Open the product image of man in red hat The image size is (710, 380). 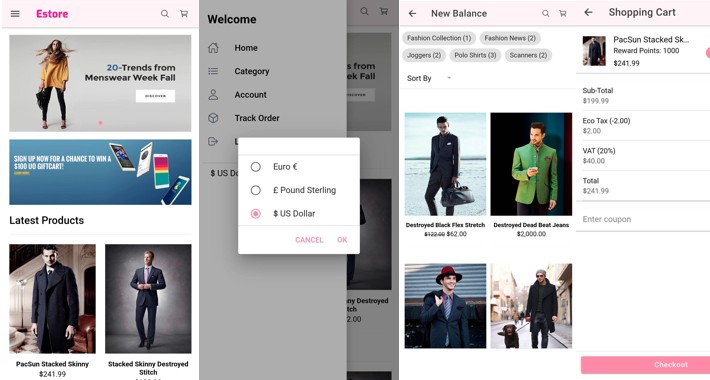click(445, 306)
